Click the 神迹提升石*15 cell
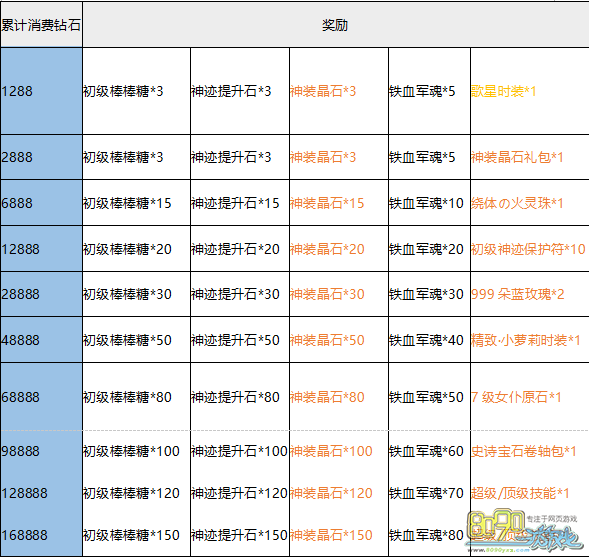589x558 pixels. (240, 203)
